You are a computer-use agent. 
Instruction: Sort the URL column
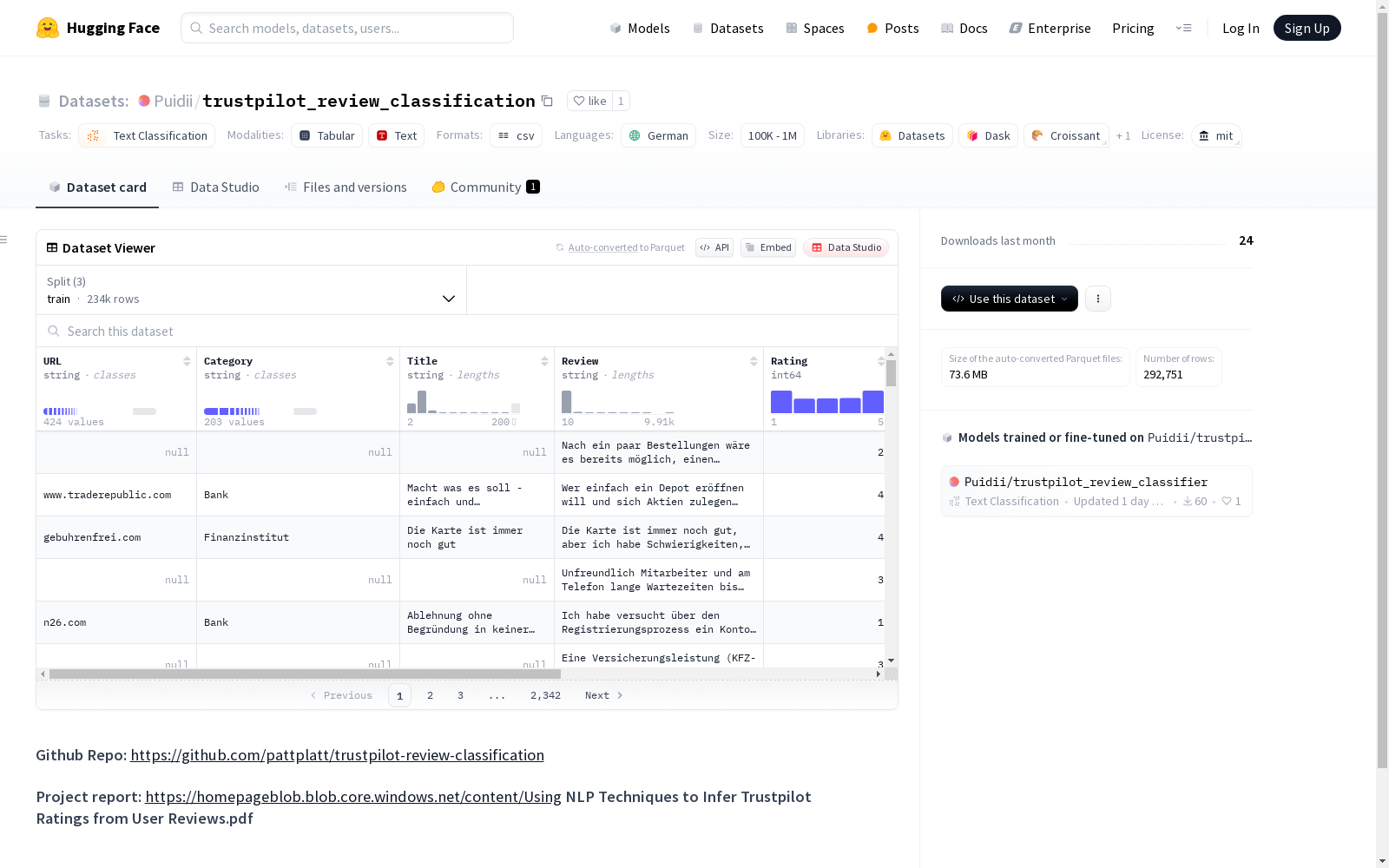[187, 361]
